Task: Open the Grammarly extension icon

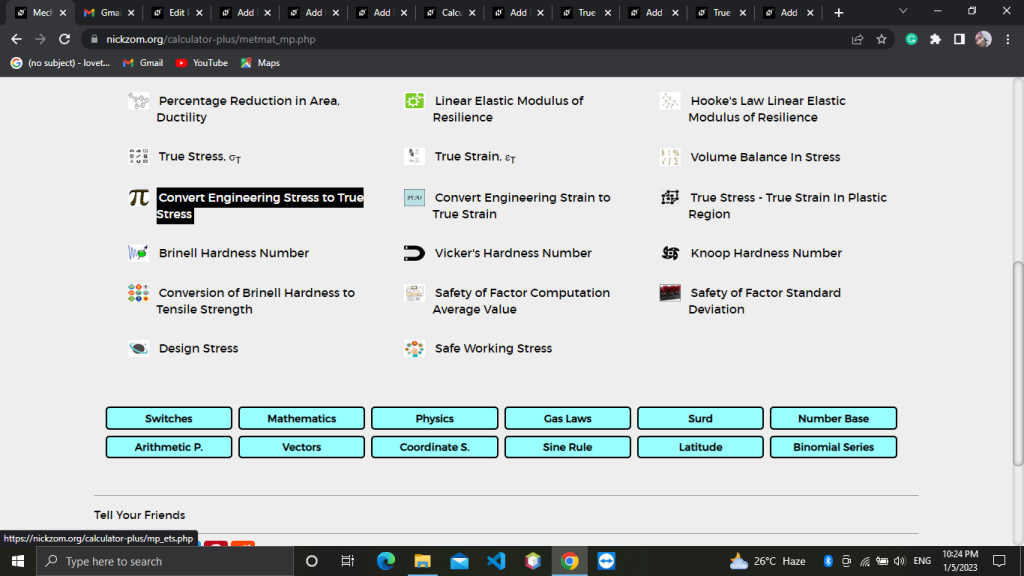Action: [912, 39]
